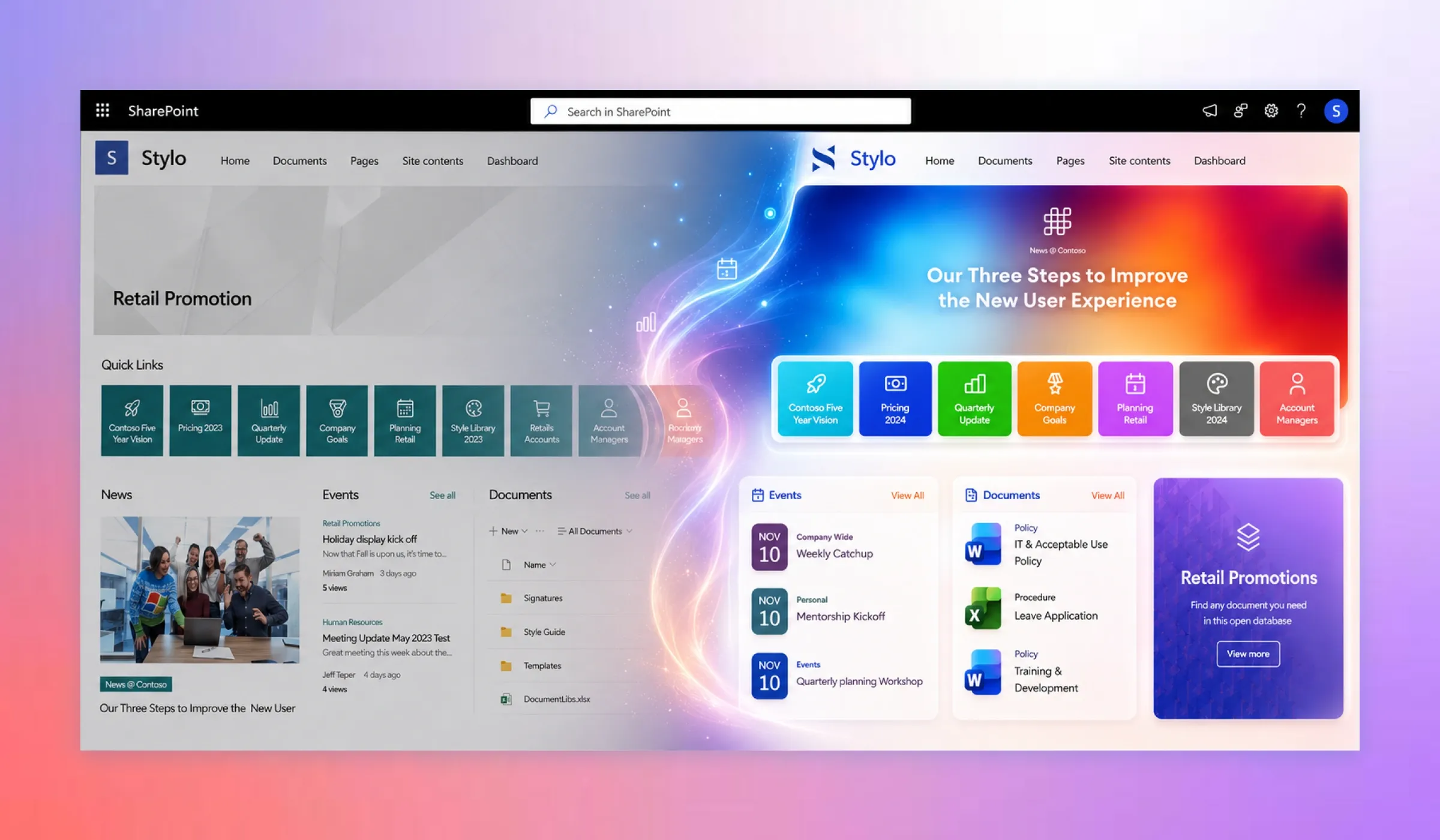1440x840 pixels.
Task: Click the News @ Contoso tag
Action: (136, 684)
